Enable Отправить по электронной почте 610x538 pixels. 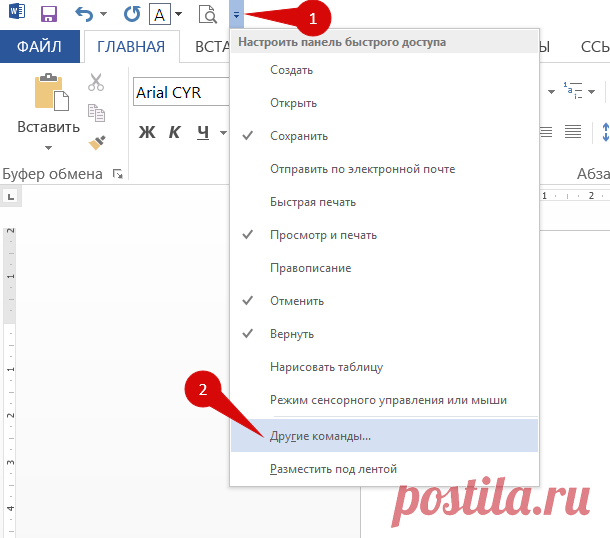384,169
